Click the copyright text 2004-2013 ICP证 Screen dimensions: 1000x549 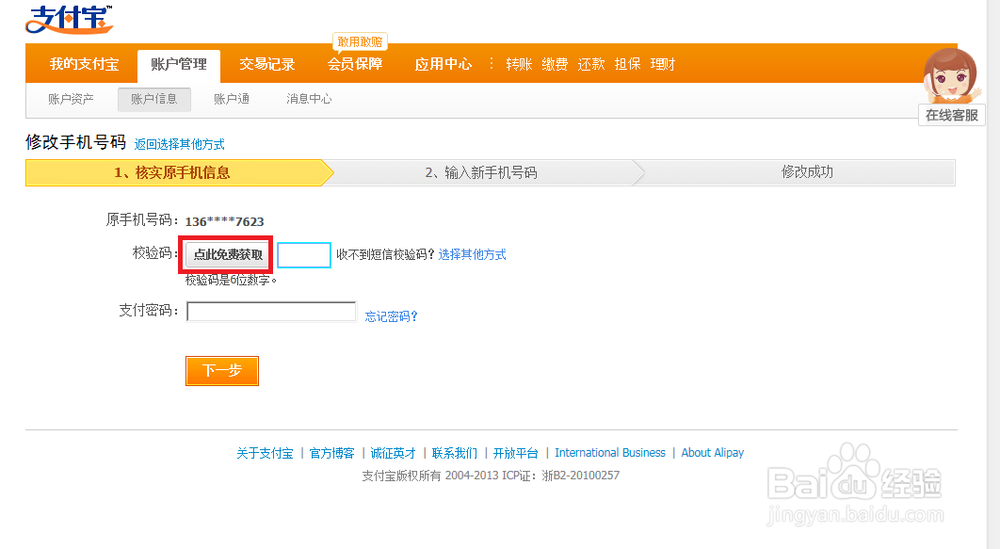491,475
